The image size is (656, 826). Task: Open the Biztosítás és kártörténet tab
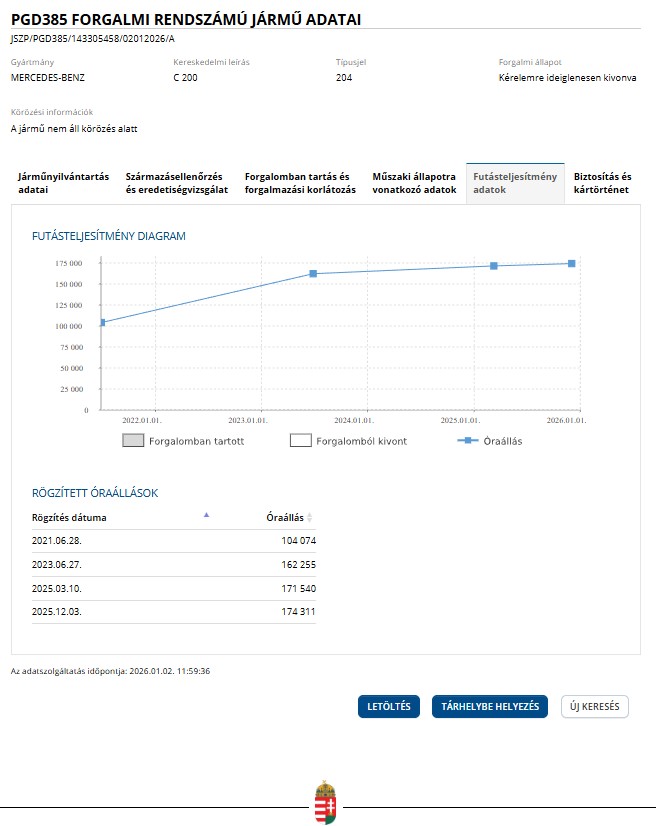[602, 183]
